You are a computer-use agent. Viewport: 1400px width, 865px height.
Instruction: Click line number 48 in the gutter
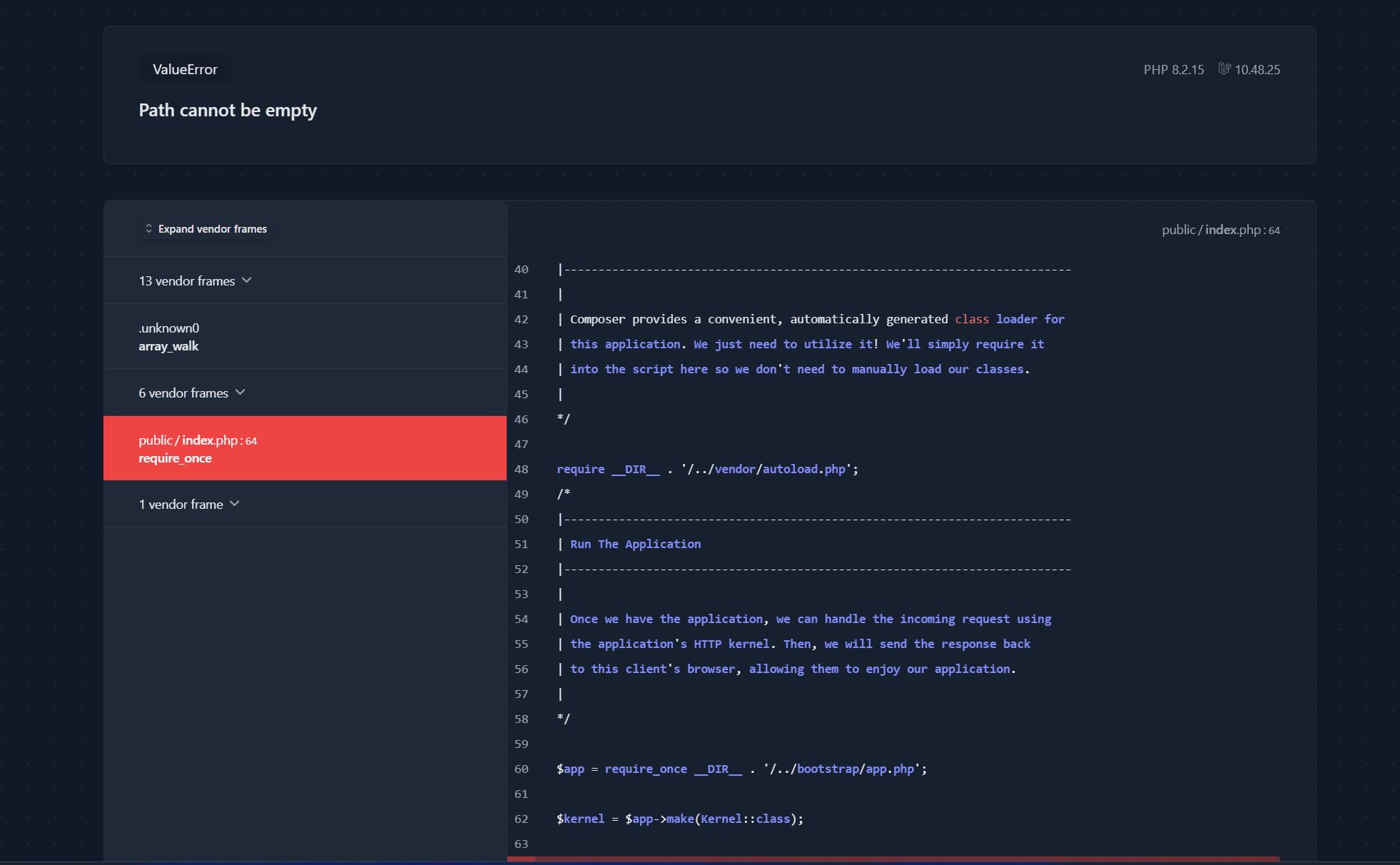click(x=522, y=469)
